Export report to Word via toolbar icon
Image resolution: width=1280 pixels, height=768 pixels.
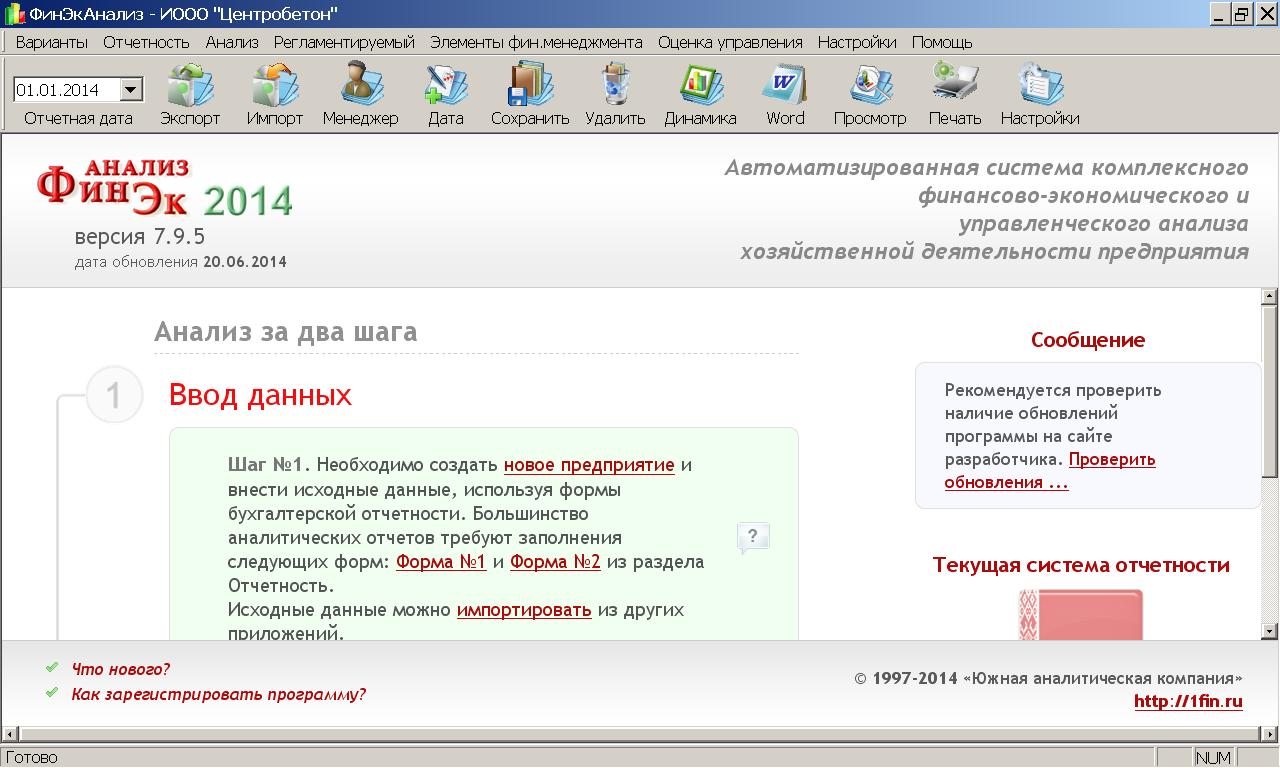(x=784, y=90)
